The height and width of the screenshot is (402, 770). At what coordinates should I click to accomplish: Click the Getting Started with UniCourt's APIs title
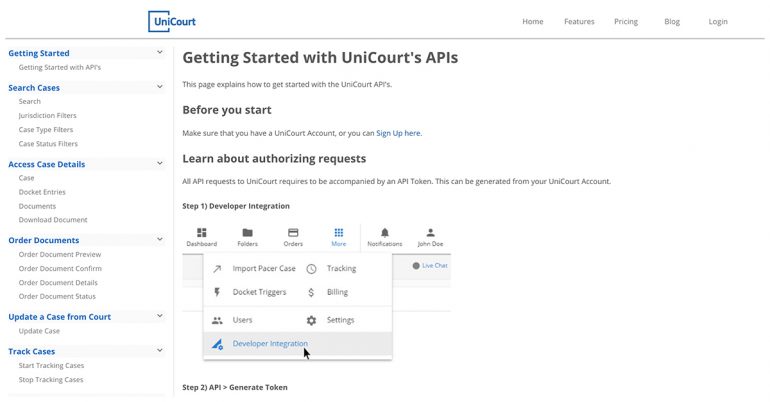(x=320, y=58)
